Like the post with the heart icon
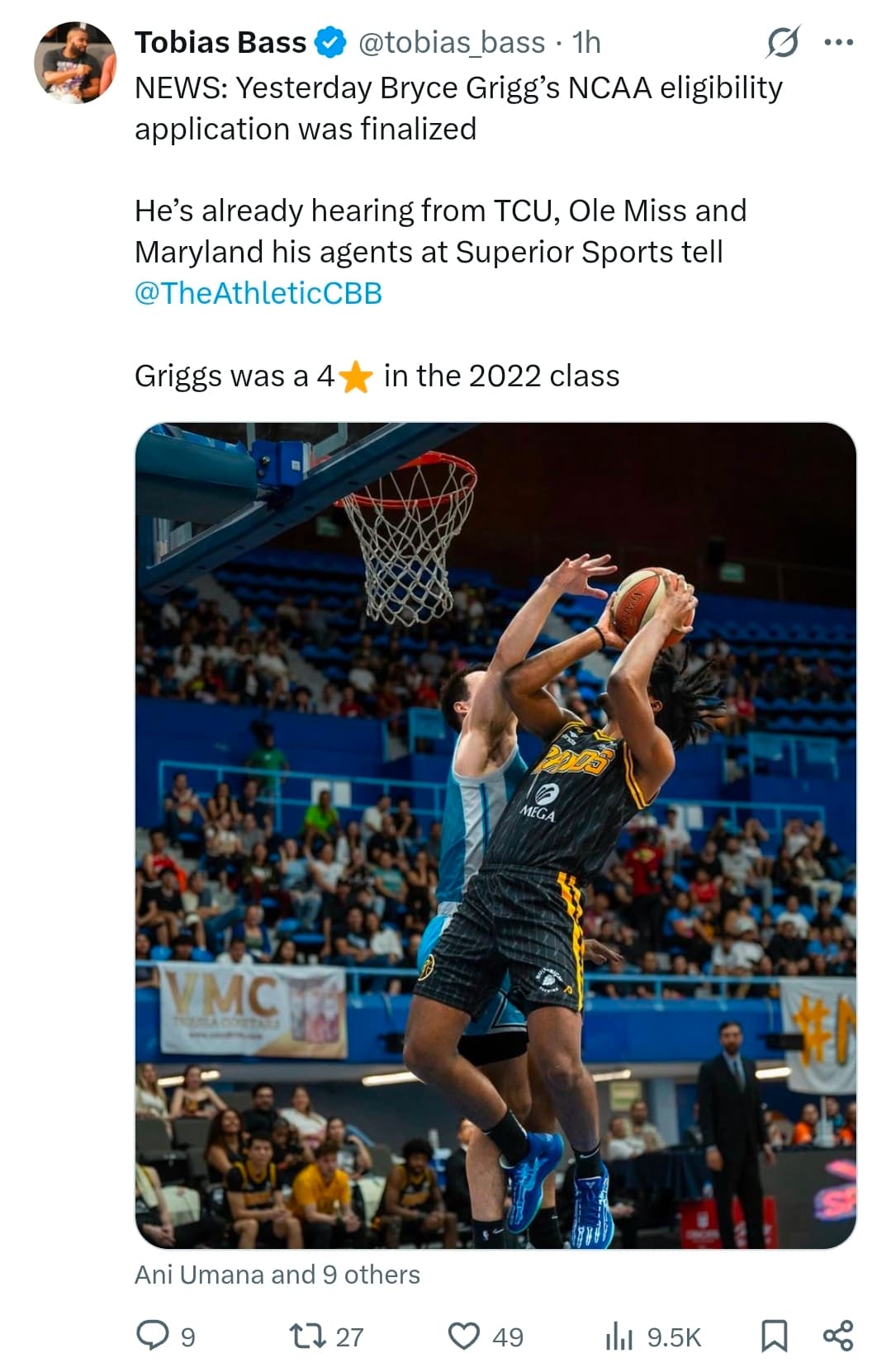This screenshot has height=1372, width=891. point(463,1336)
